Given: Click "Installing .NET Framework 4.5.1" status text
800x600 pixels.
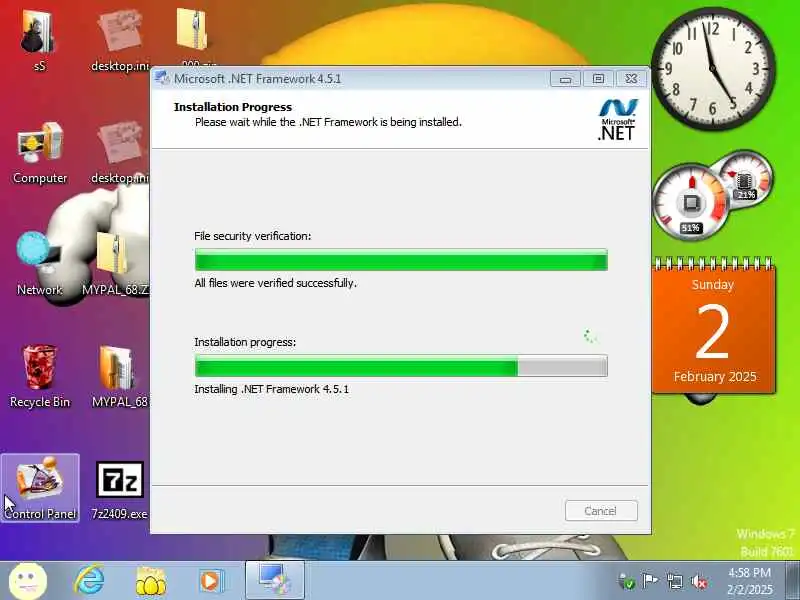Looking at the screenshot, I should point(271,389).
